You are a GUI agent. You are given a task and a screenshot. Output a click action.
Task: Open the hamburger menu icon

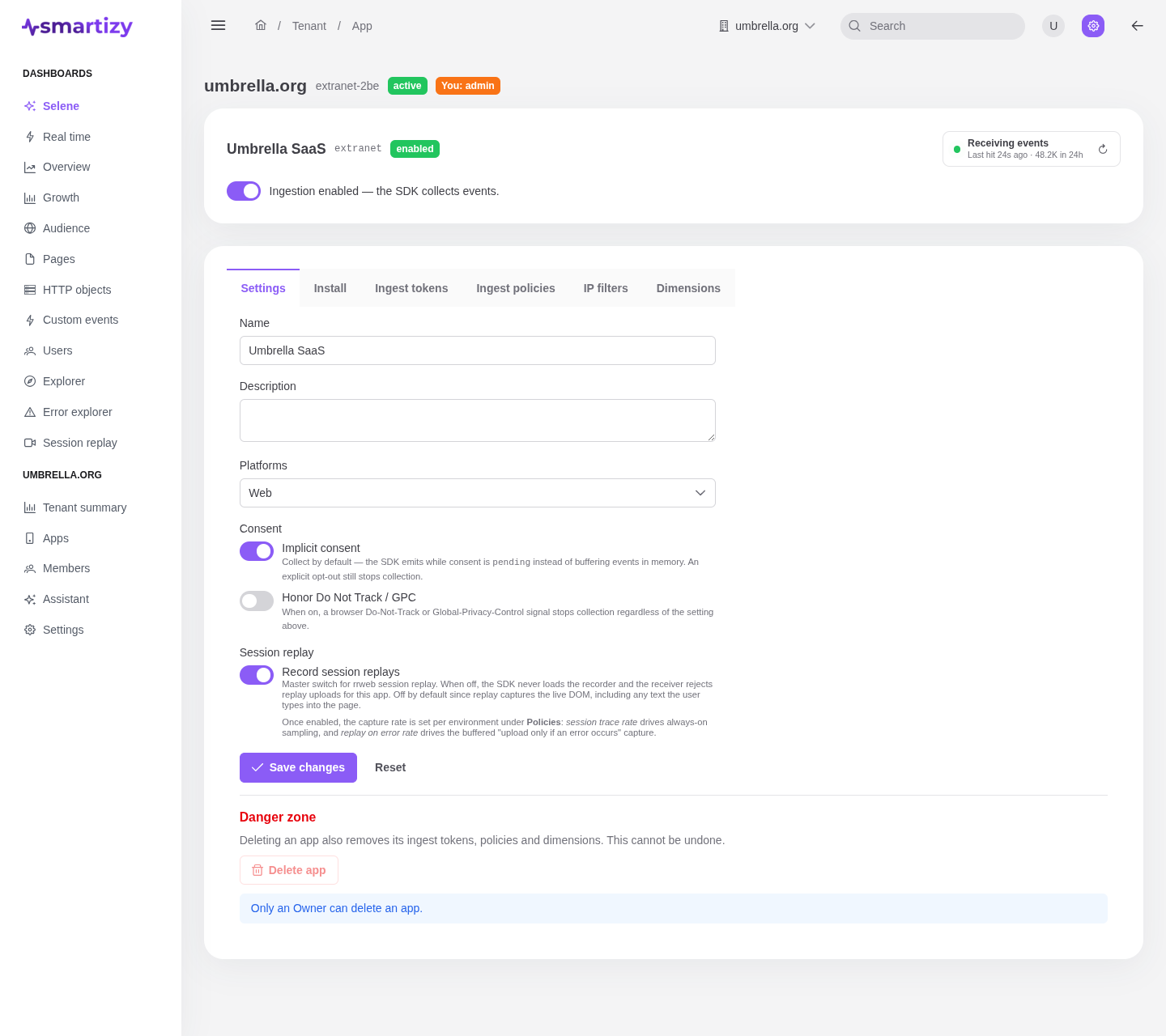(x=218, y=25)
